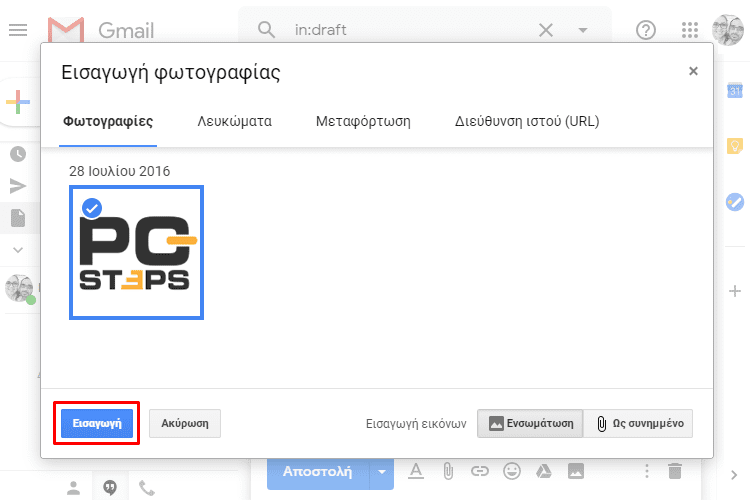This screenshot has height=500, width=750.
Task: Choose Ενσωμάτωση insert mode
Action: click(x=530, y=423)
